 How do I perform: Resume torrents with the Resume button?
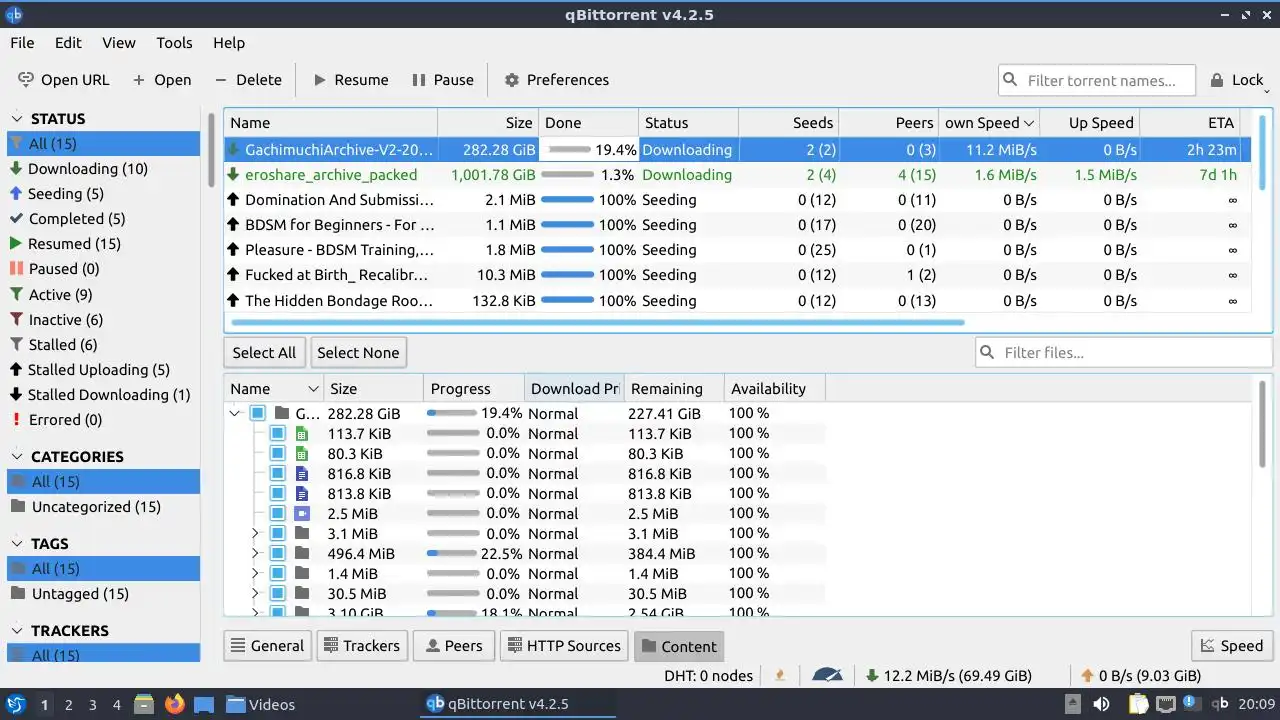(x=350, y=80)
